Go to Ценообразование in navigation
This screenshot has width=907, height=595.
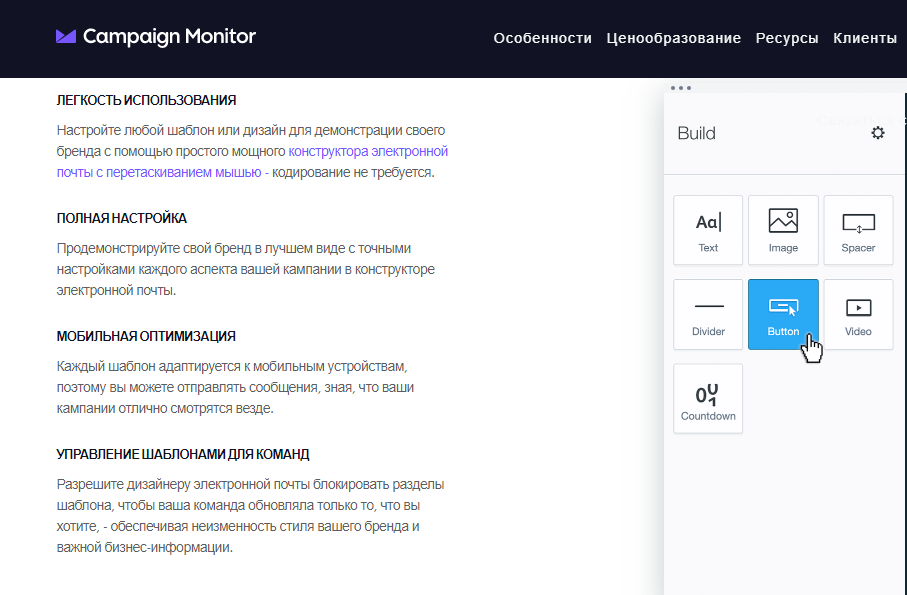click(674, 38)
